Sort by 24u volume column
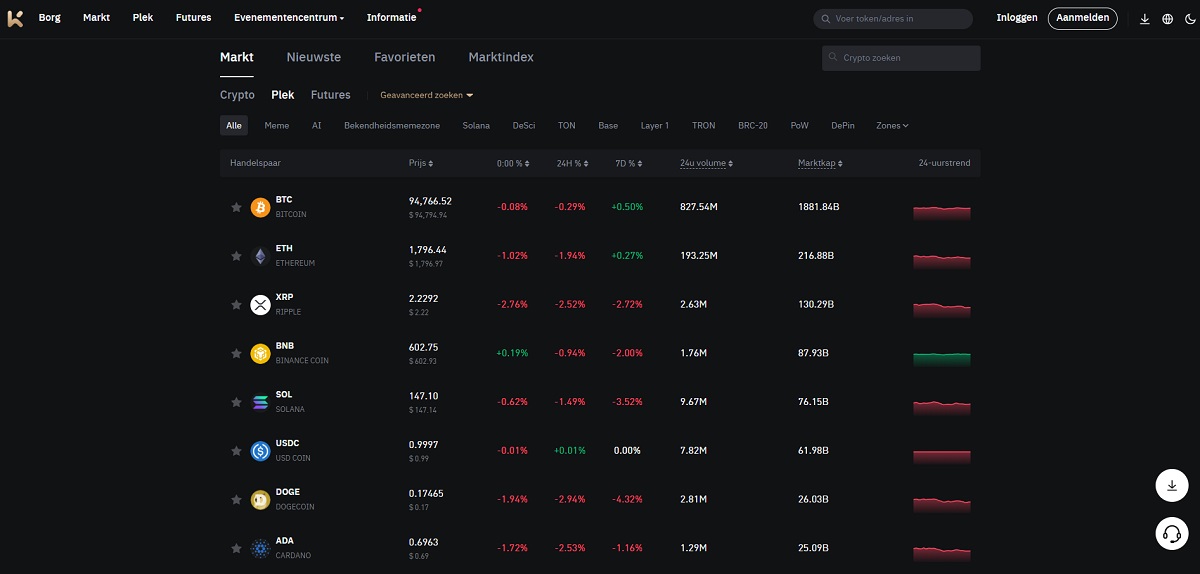 pos(707,163)
